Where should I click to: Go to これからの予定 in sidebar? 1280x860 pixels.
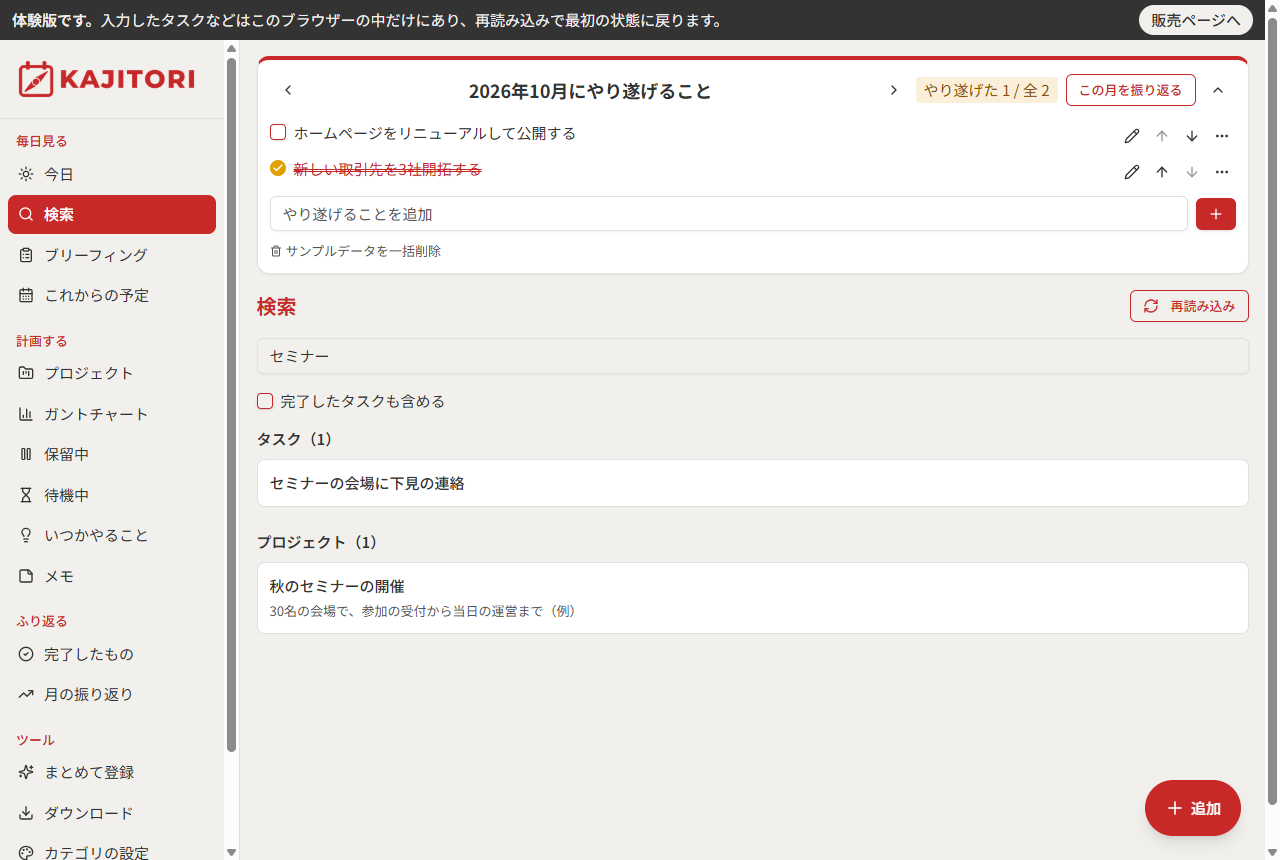112,296
